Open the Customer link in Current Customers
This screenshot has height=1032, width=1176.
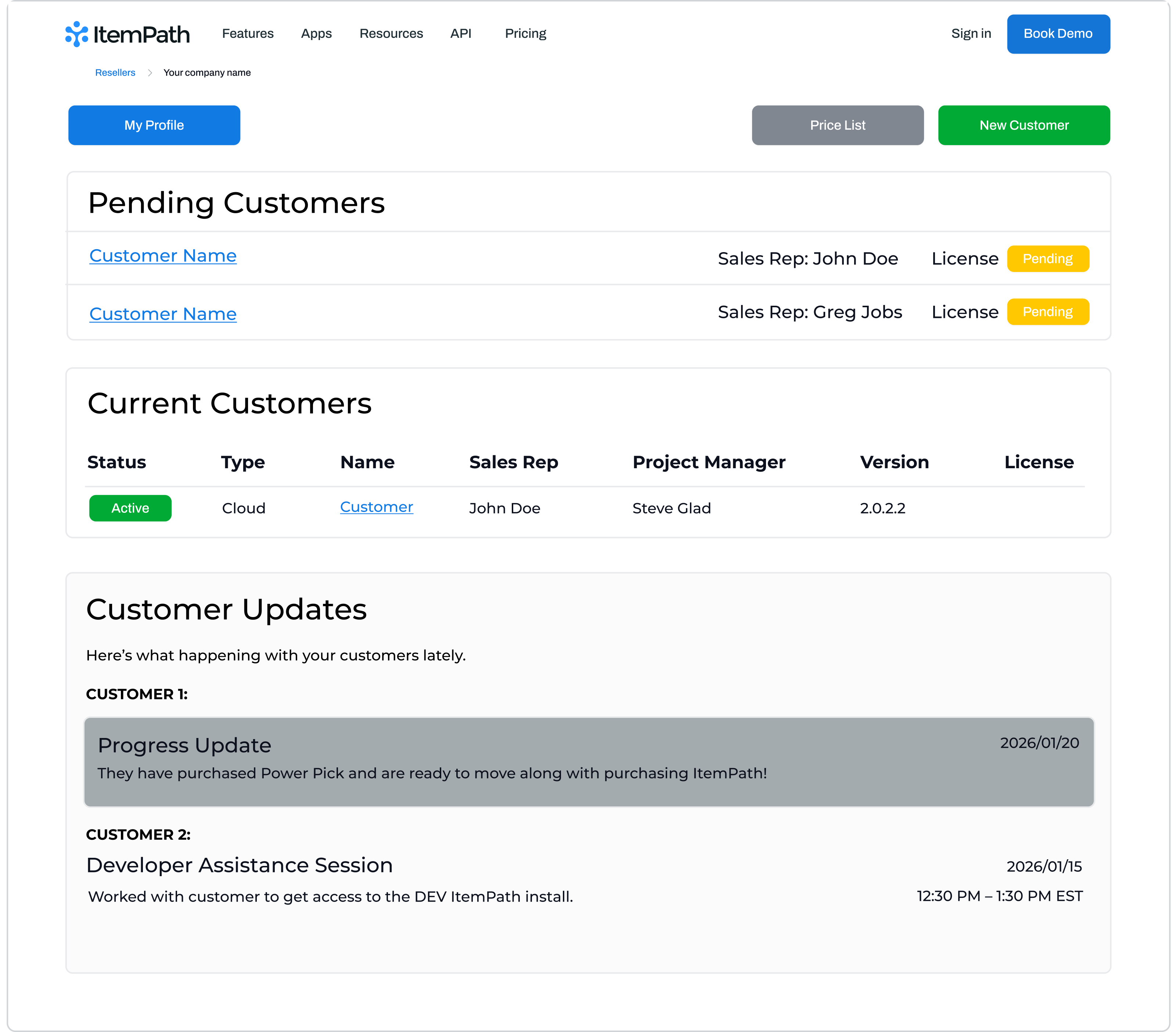(x=376, y=506)
